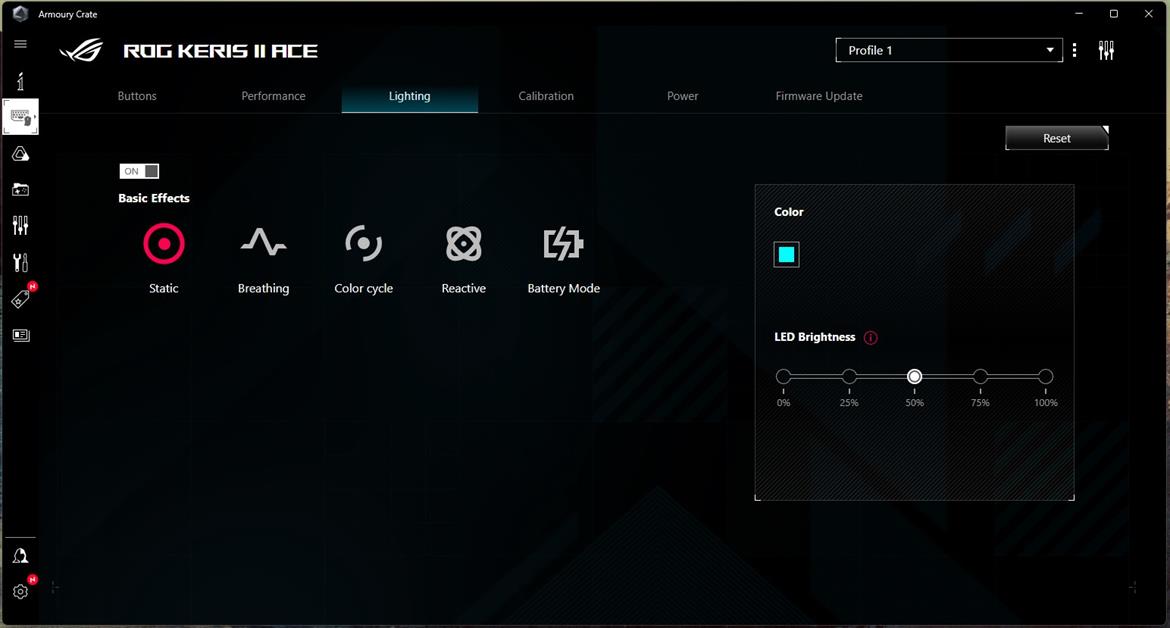Turn off the lighting ON switch
This screenshot has width=1170, height=628.
(x=139, y=171)
